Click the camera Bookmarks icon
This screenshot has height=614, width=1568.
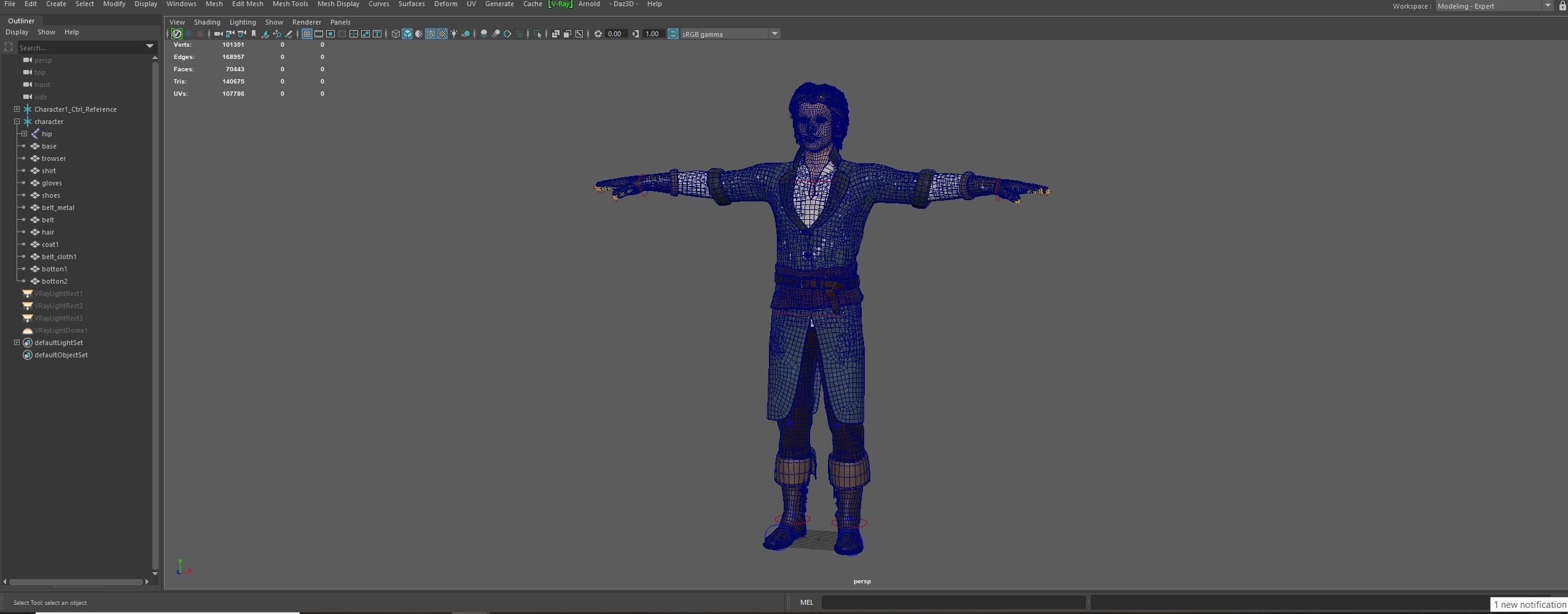(x=253, y=34)
